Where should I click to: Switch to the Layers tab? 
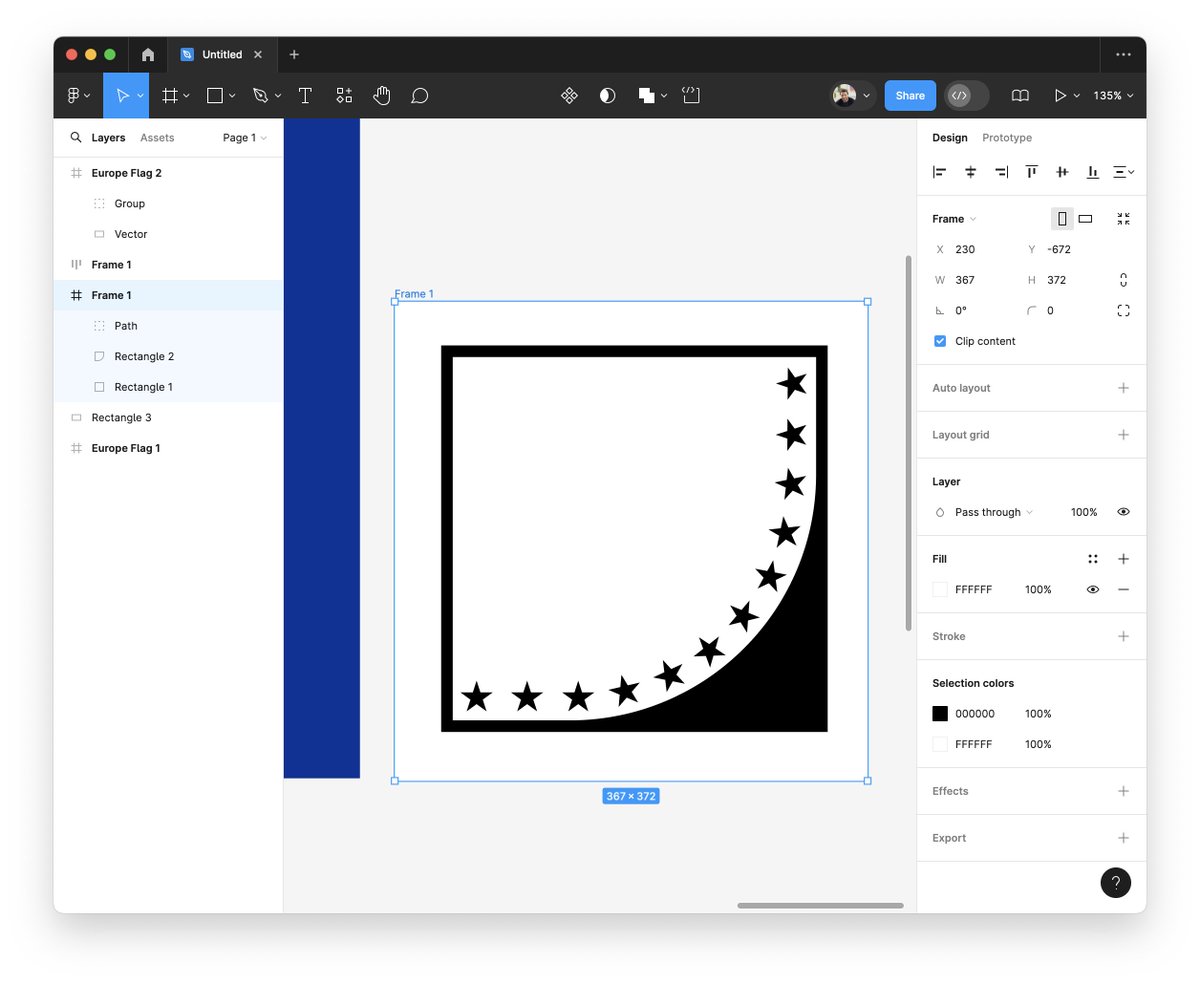108,138
